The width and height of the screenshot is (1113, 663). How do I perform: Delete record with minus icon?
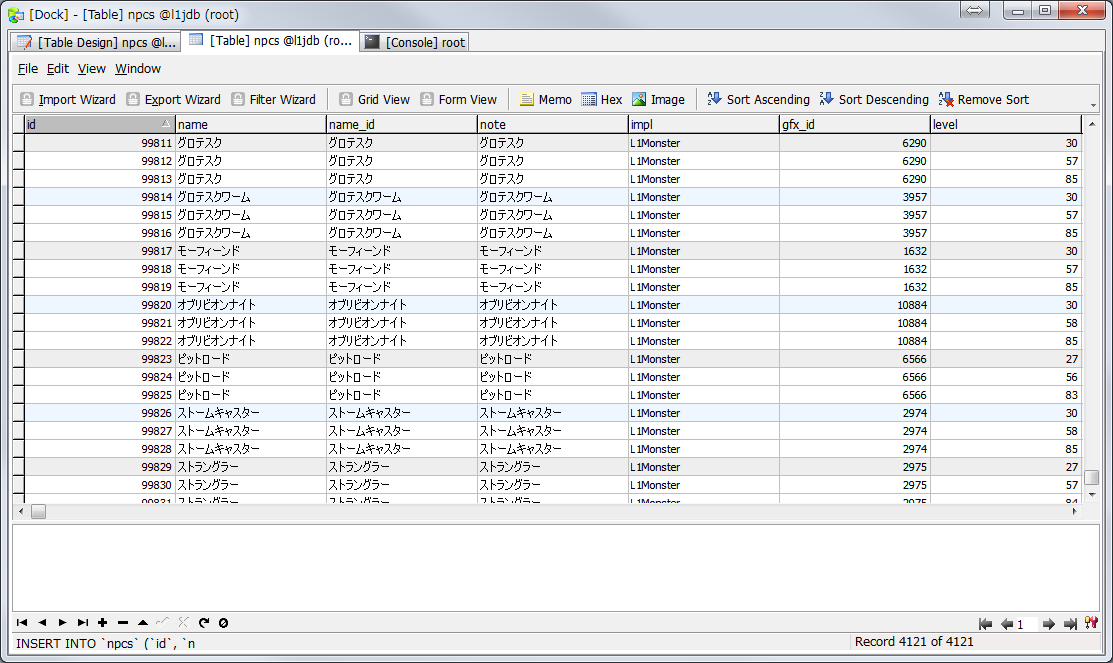[x=123, y=623]
